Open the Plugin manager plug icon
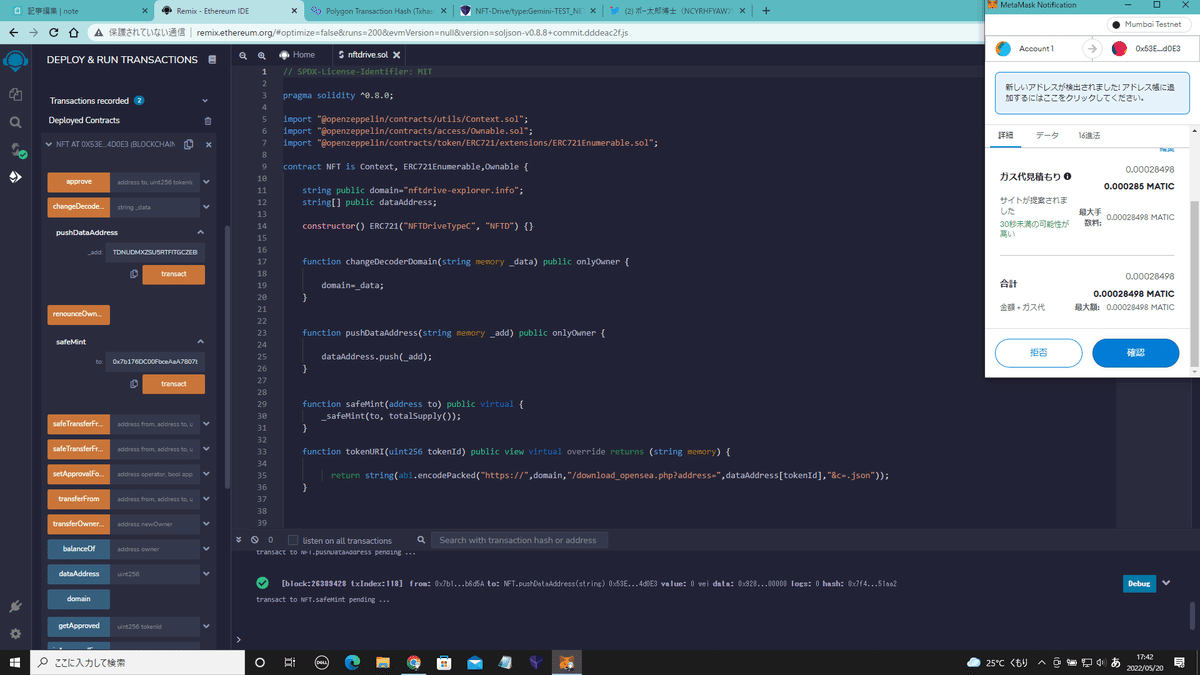The height and width of the screenshot is (675, 1200). pyautogui.click(x=15, y=607)
